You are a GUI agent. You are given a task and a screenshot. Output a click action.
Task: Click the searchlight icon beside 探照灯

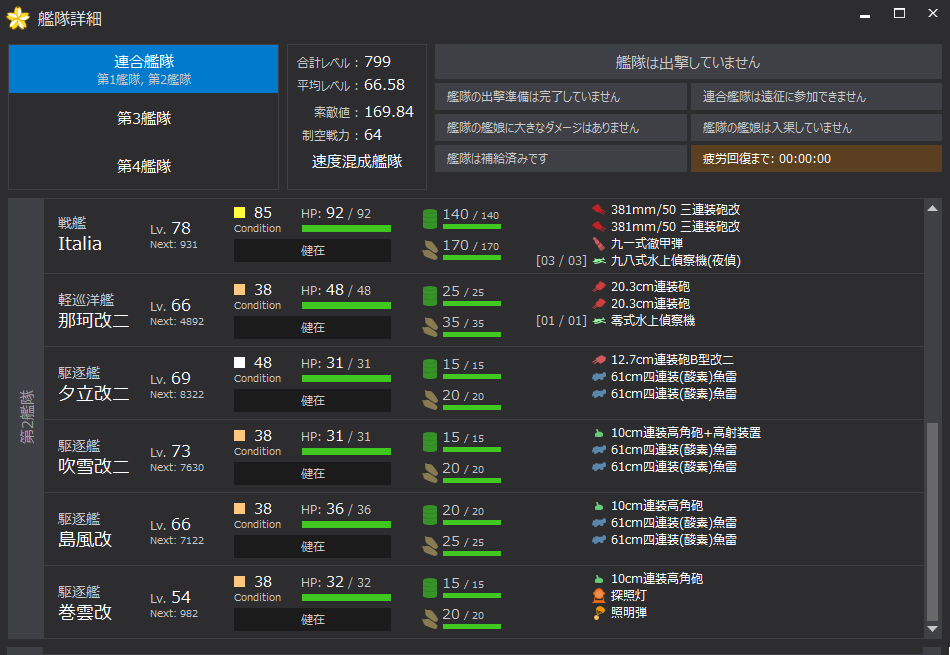coord(598,596)
